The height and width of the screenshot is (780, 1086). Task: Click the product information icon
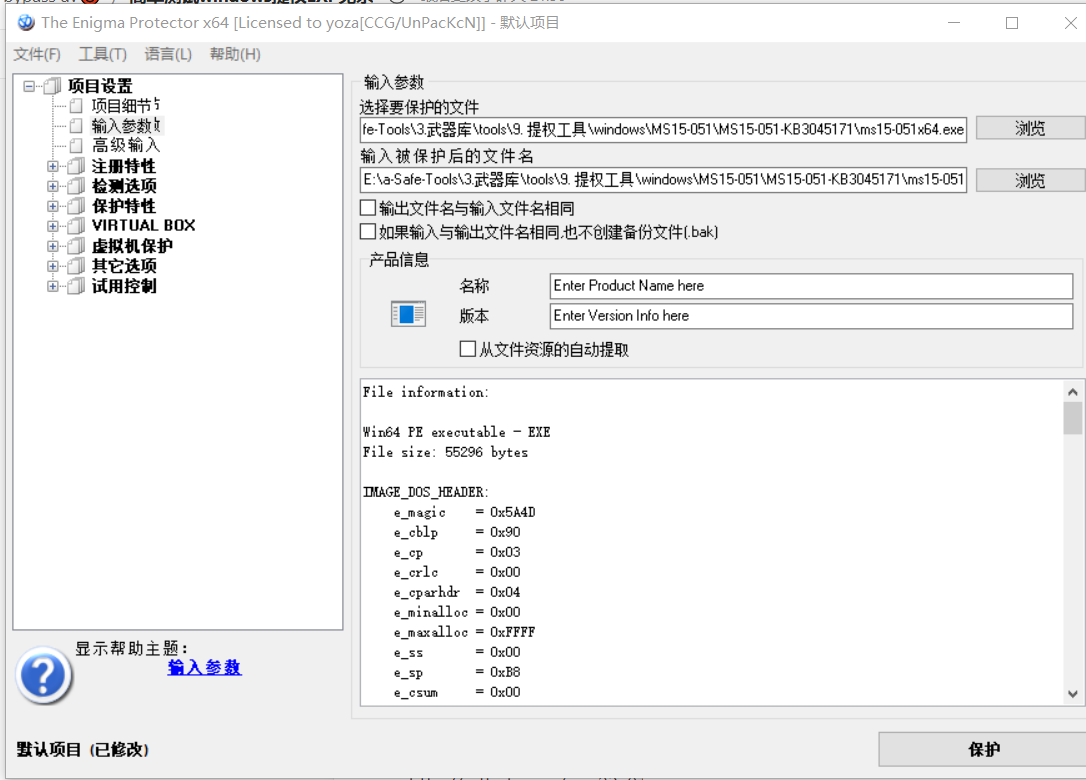[408, 314]
